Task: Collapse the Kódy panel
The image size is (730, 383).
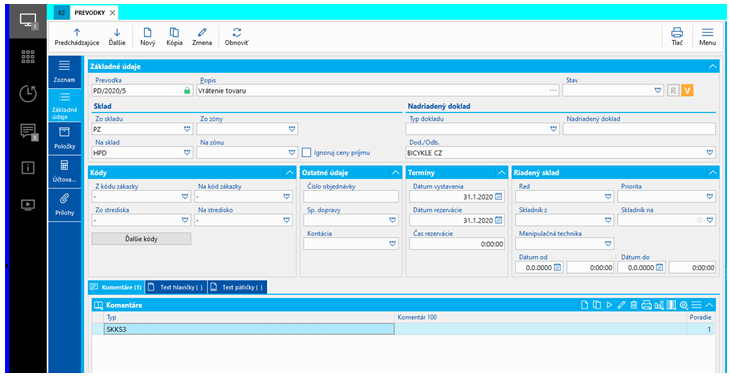Action: coord(290,173)
